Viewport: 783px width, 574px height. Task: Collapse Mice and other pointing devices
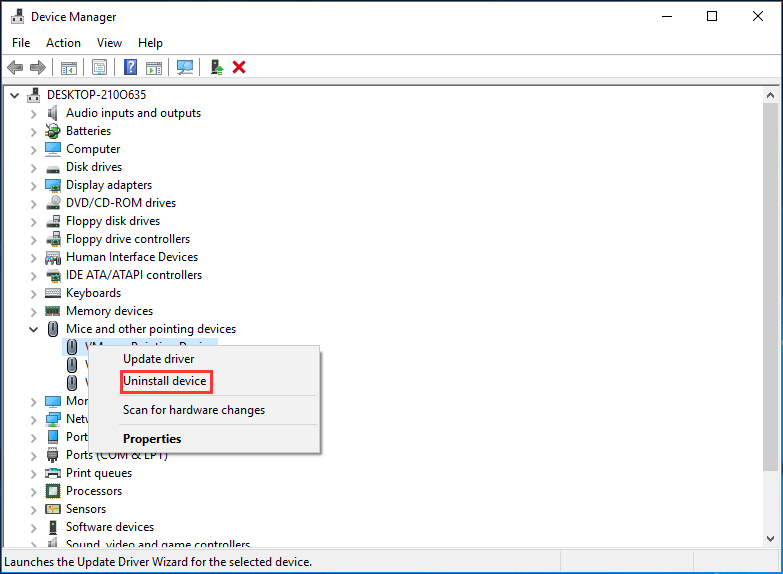tap(33, 329)
